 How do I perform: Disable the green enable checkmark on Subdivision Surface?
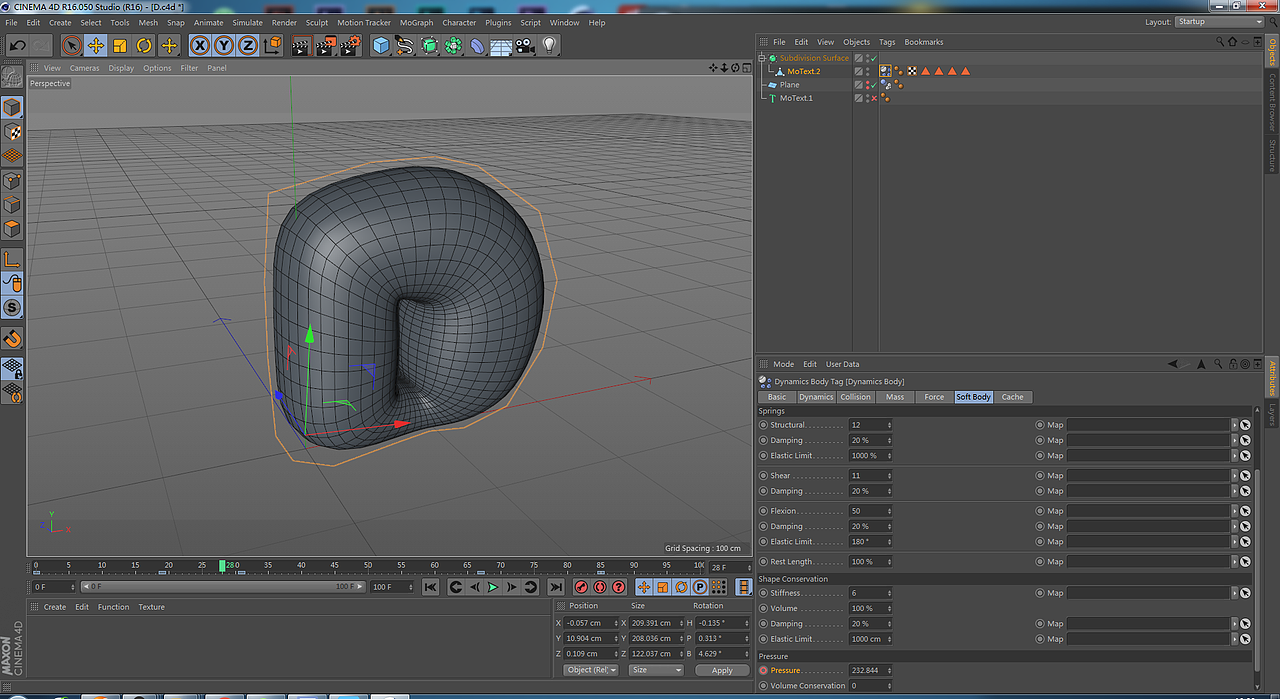point(873,58)
